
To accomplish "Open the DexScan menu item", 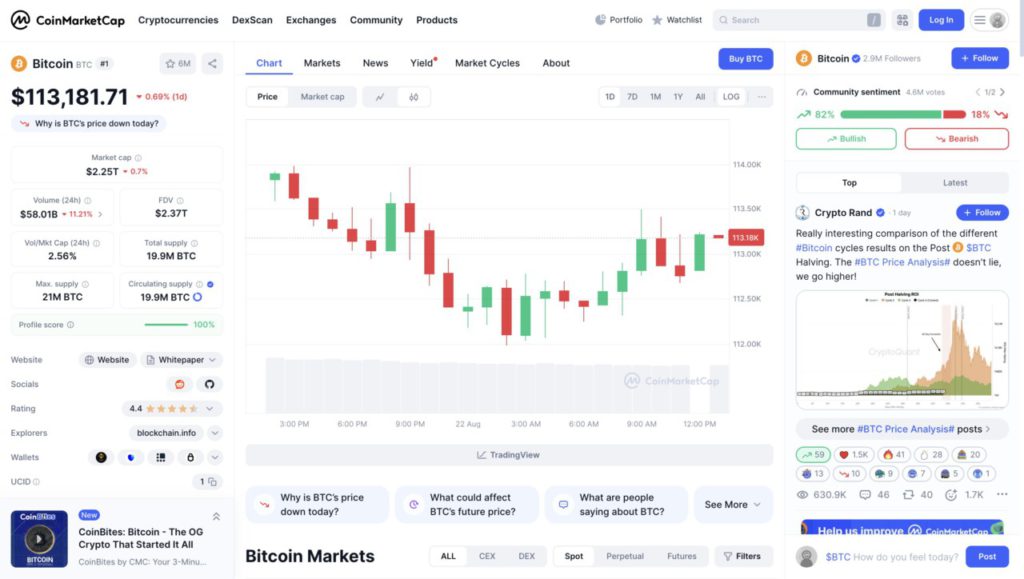I will 251,19.
